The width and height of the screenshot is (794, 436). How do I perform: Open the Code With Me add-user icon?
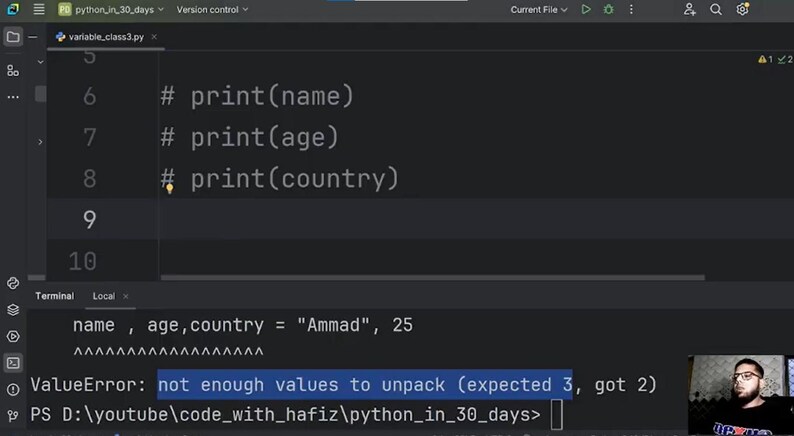pos(689,9)
